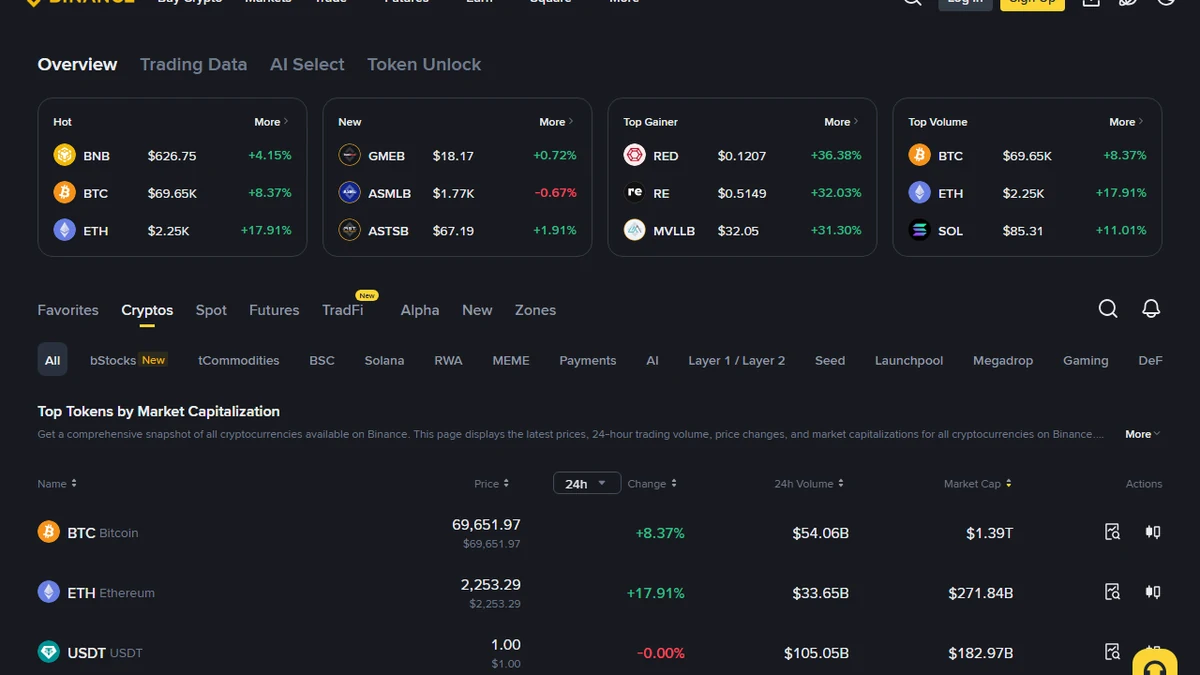This screenshot has height=675, width=1200.
Task: Select the Overview tab
Action: click(77, 64)
